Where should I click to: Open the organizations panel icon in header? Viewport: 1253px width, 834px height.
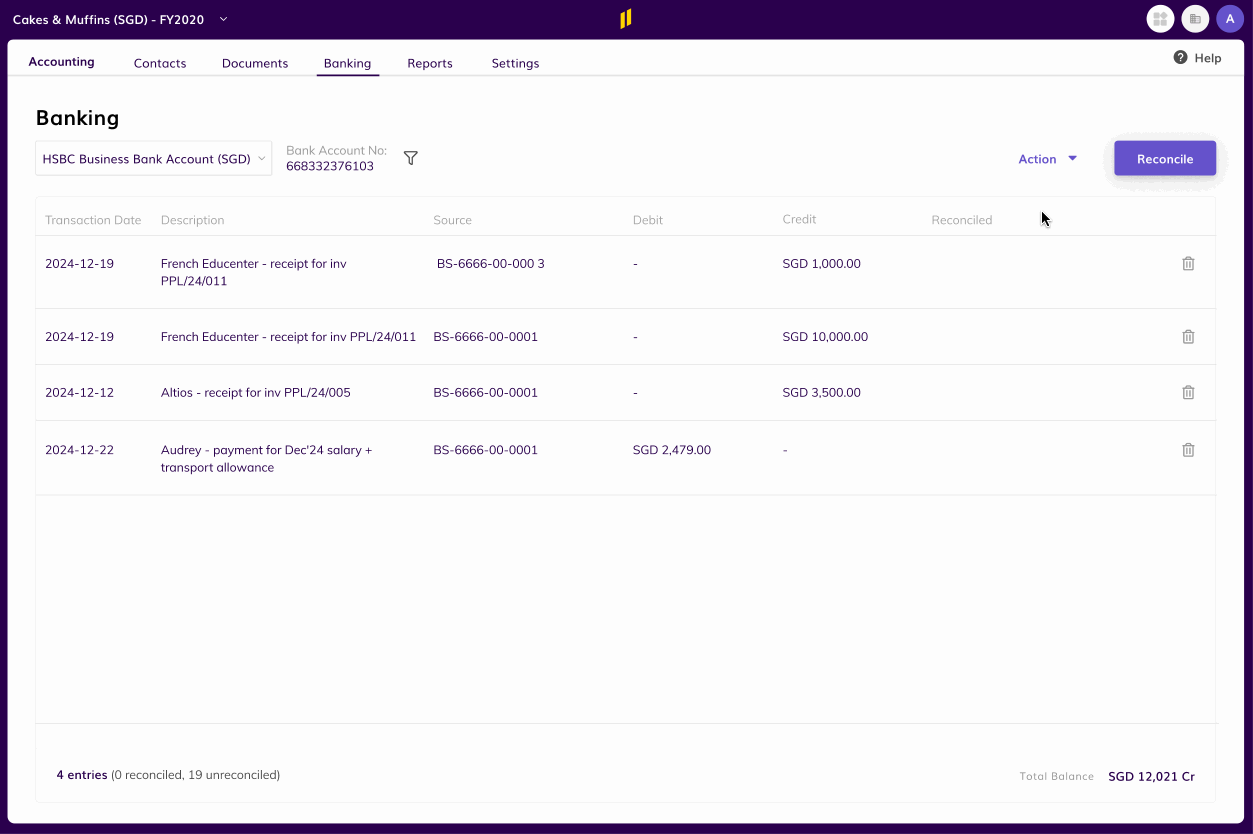(x=1194, y=18)
